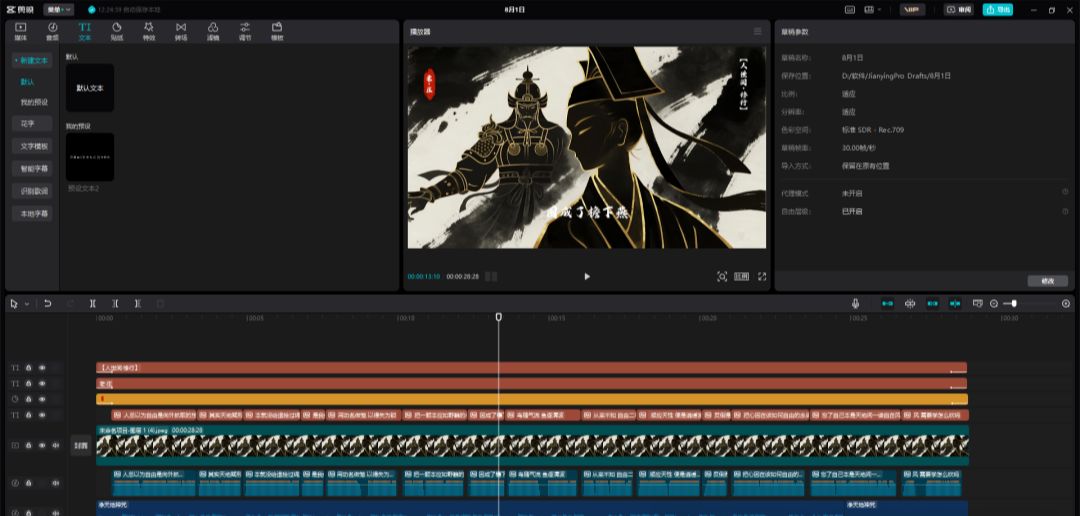Open the player panel hamburger menu
The height and width of the screenshot is (516, 1080).
(x=758, y=31)
